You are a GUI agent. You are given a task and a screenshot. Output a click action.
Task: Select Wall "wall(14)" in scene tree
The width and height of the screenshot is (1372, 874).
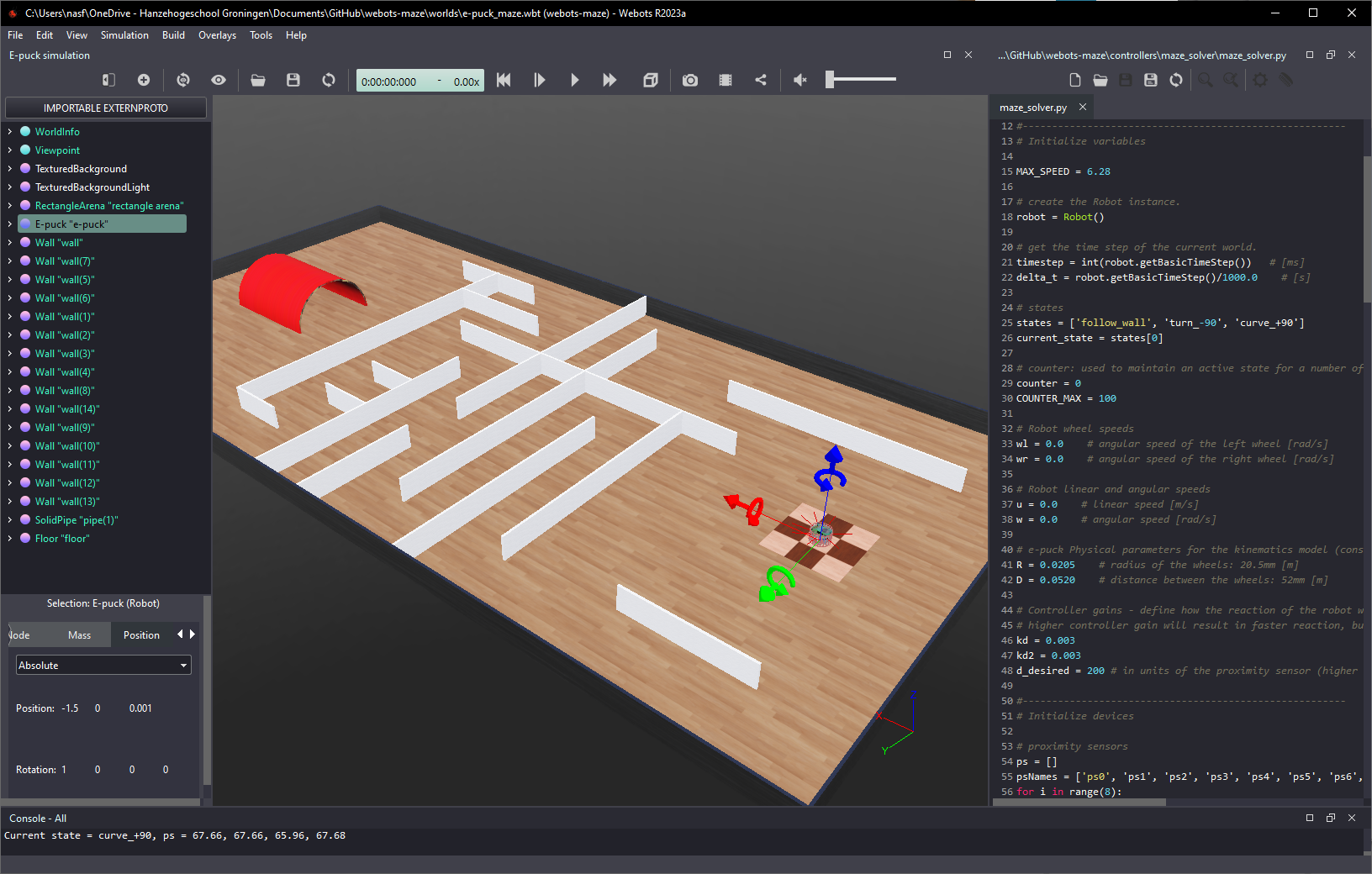(x=67, y=409)
